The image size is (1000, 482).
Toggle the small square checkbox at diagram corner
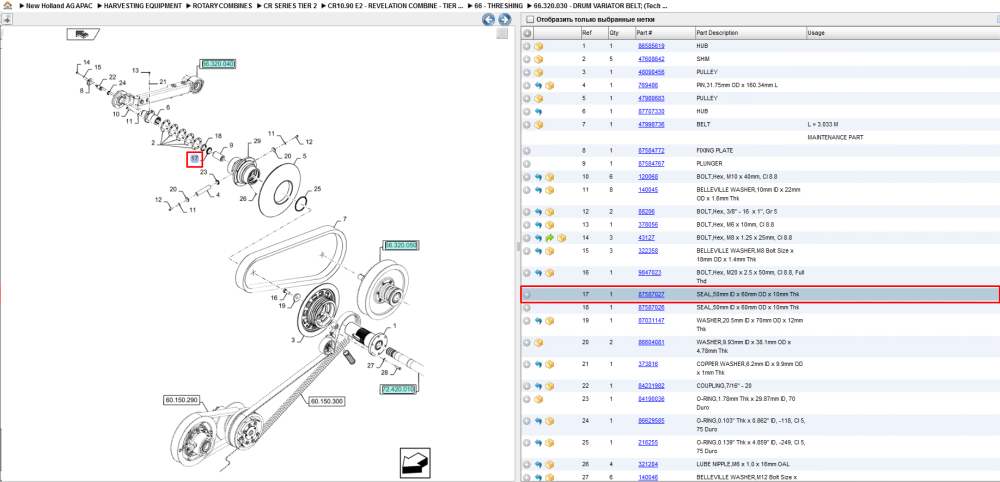pos(503,34)
